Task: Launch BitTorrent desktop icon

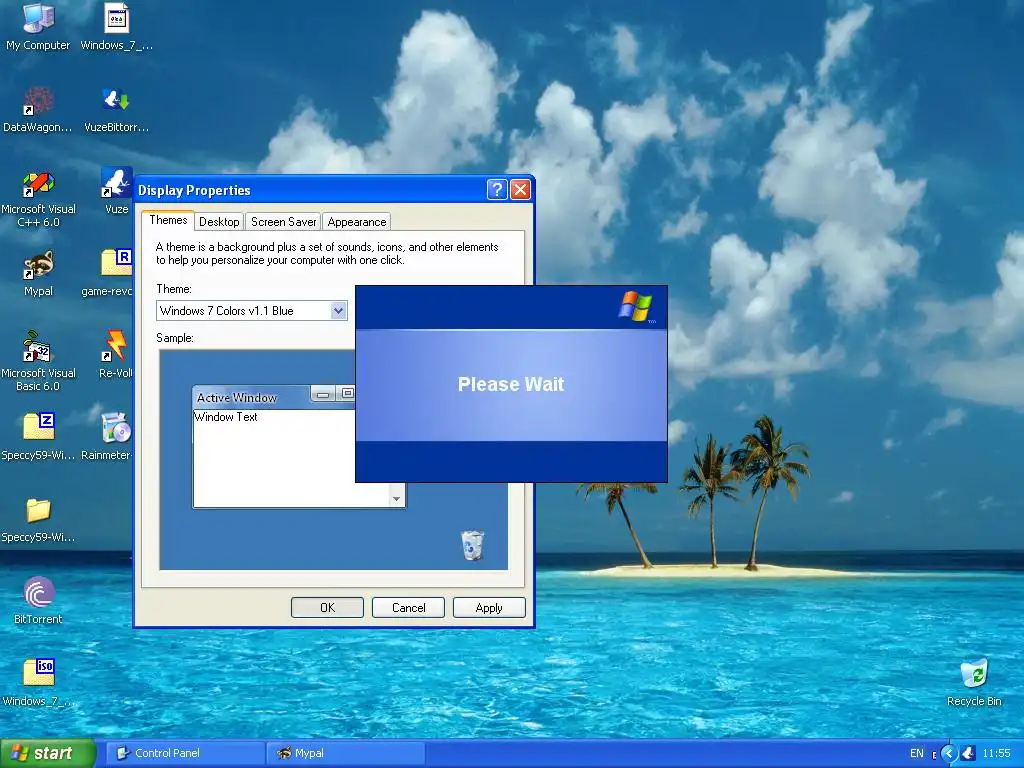Action: point(38,601)
